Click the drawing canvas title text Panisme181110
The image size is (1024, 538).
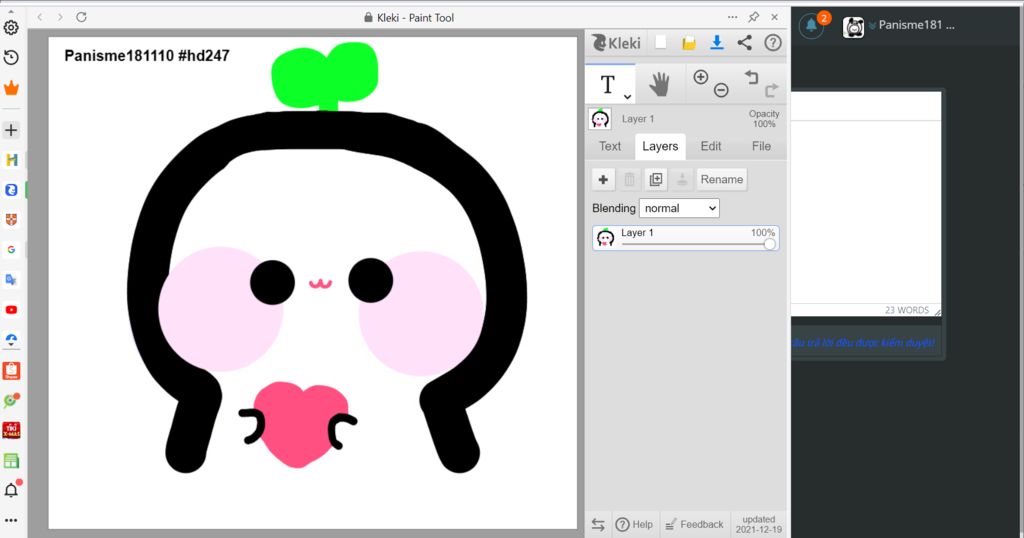[119, 56]
